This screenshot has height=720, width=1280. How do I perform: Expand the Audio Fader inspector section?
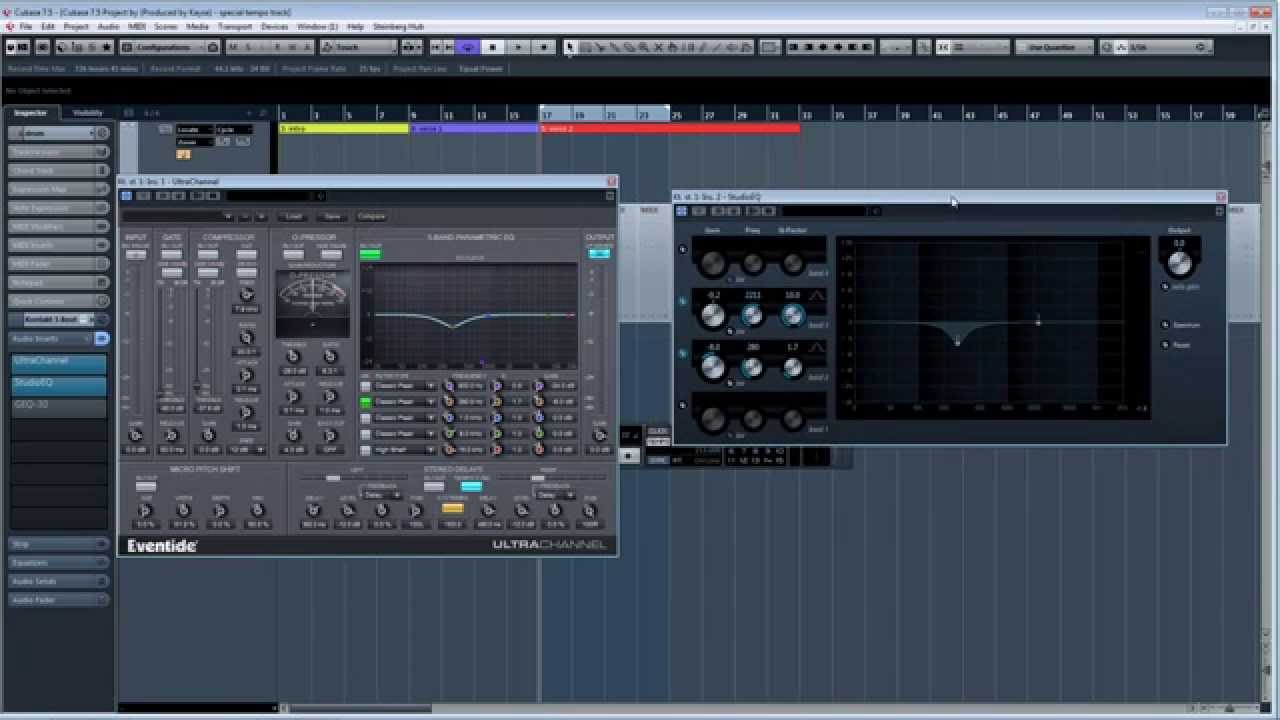point(59,600)
